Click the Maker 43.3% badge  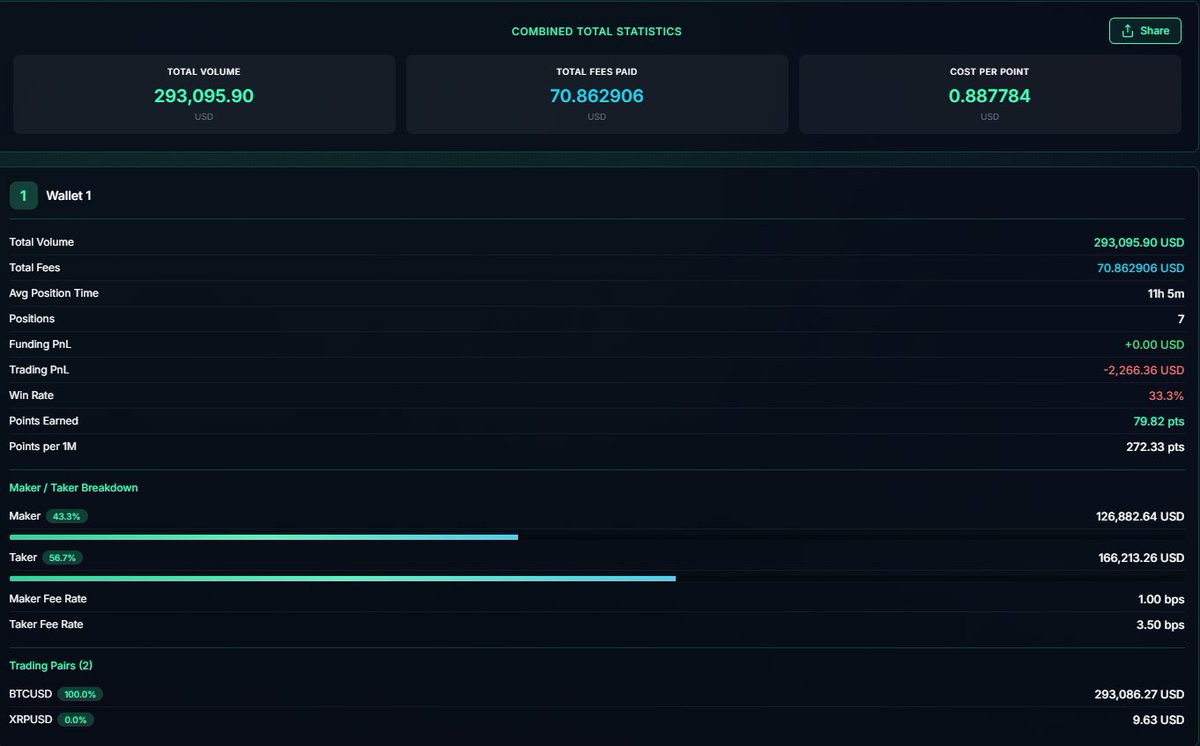point(68,517)
